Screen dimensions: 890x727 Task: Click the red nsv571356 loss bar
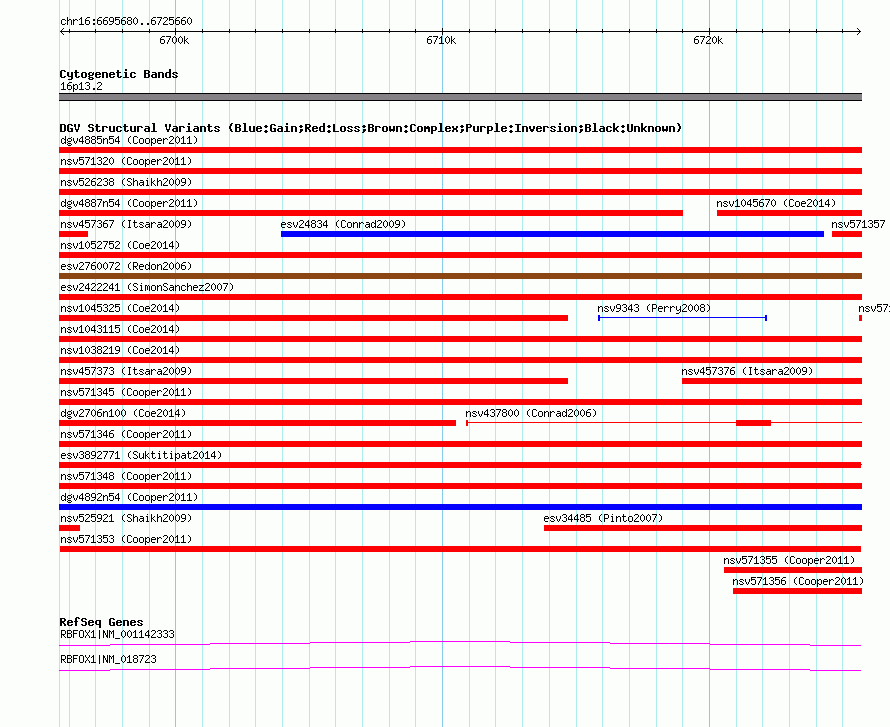797,591
